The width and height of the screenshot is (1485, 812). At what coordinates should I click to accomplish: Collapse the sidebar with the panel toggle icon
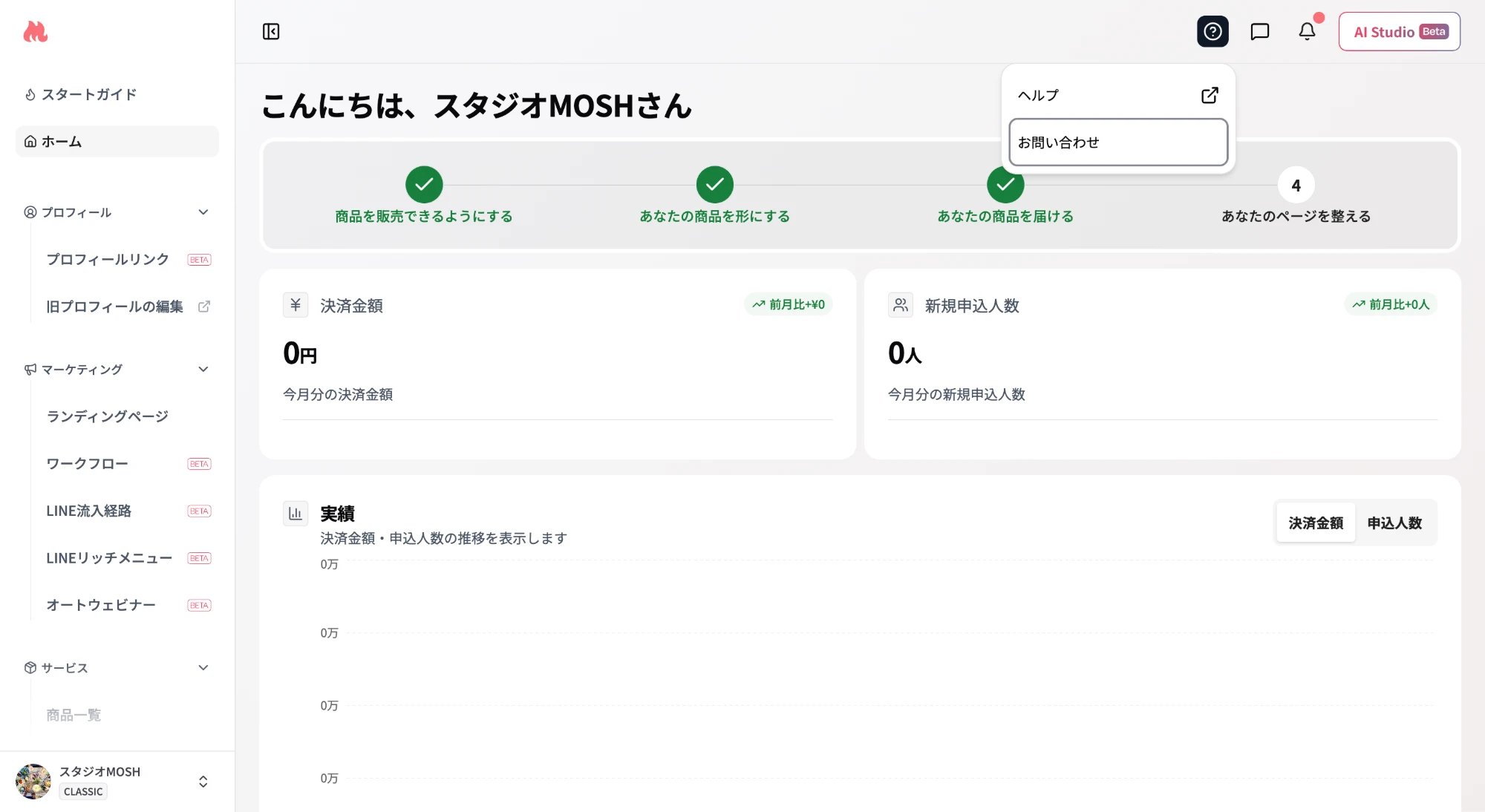[x=271, y=31]
